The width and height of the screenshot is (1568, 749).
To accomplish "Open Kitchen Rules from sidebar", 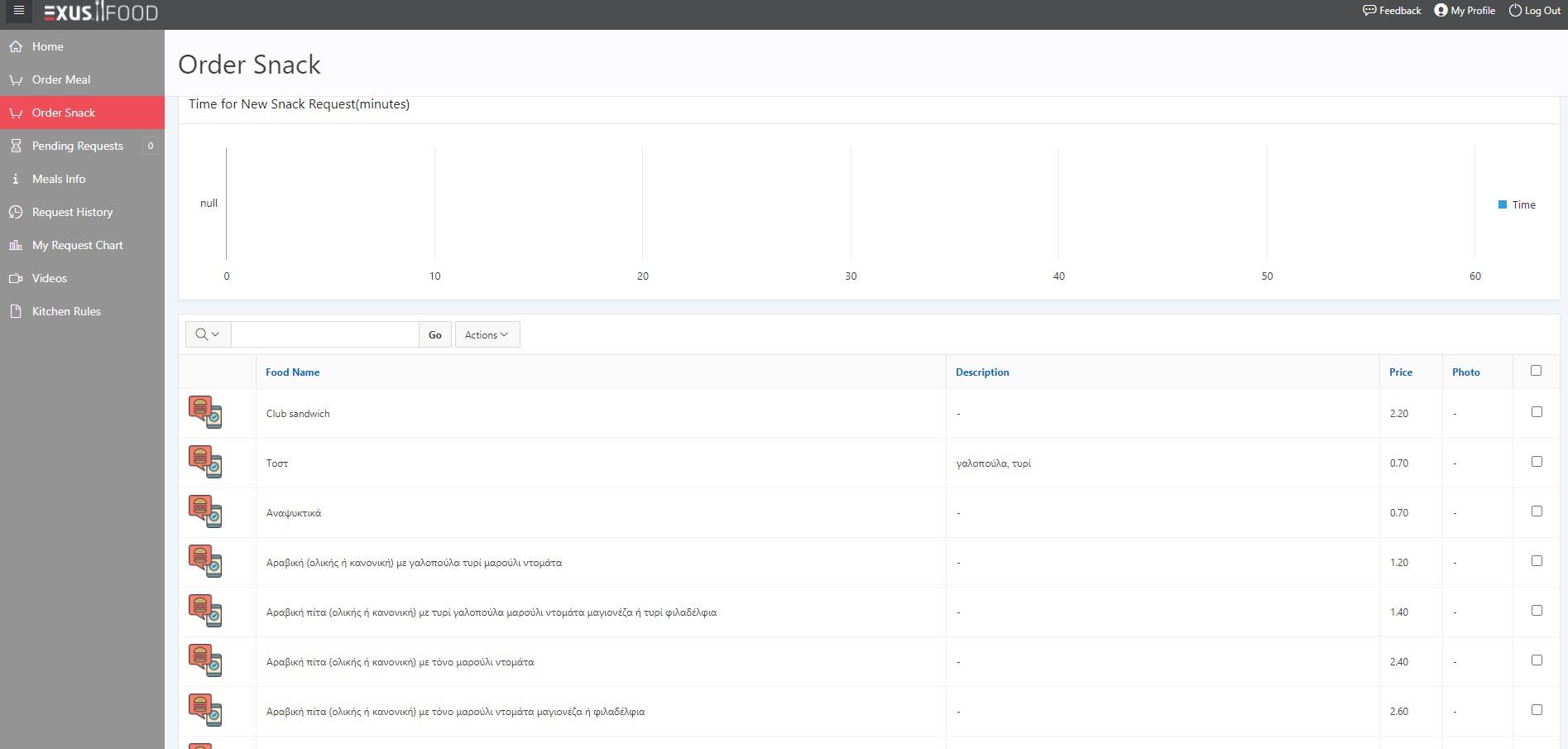I will tap(66, 311).
